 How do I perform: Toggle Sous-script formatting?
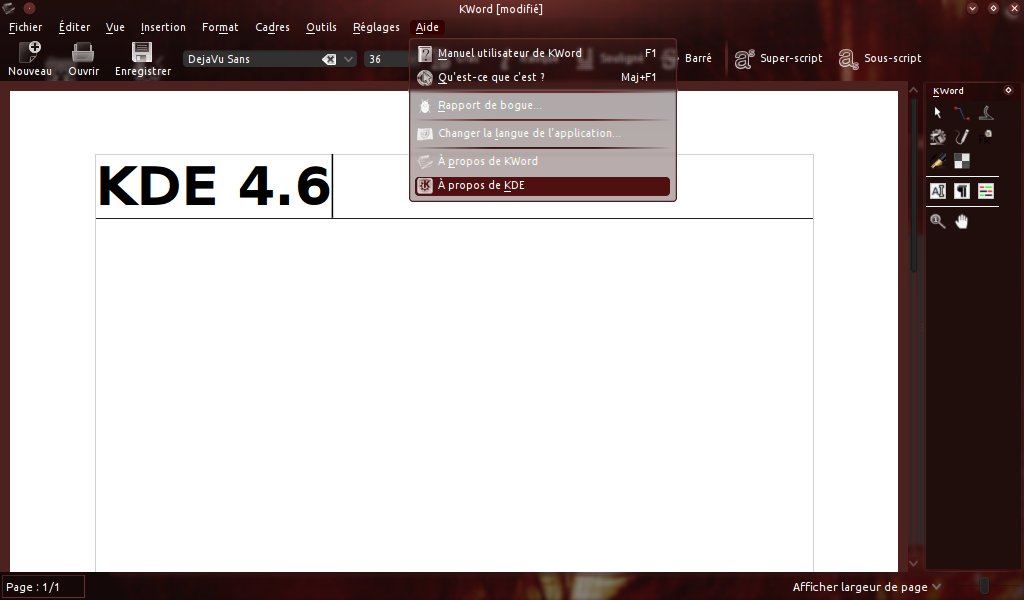pyautogui.click(x=880, y=58)
